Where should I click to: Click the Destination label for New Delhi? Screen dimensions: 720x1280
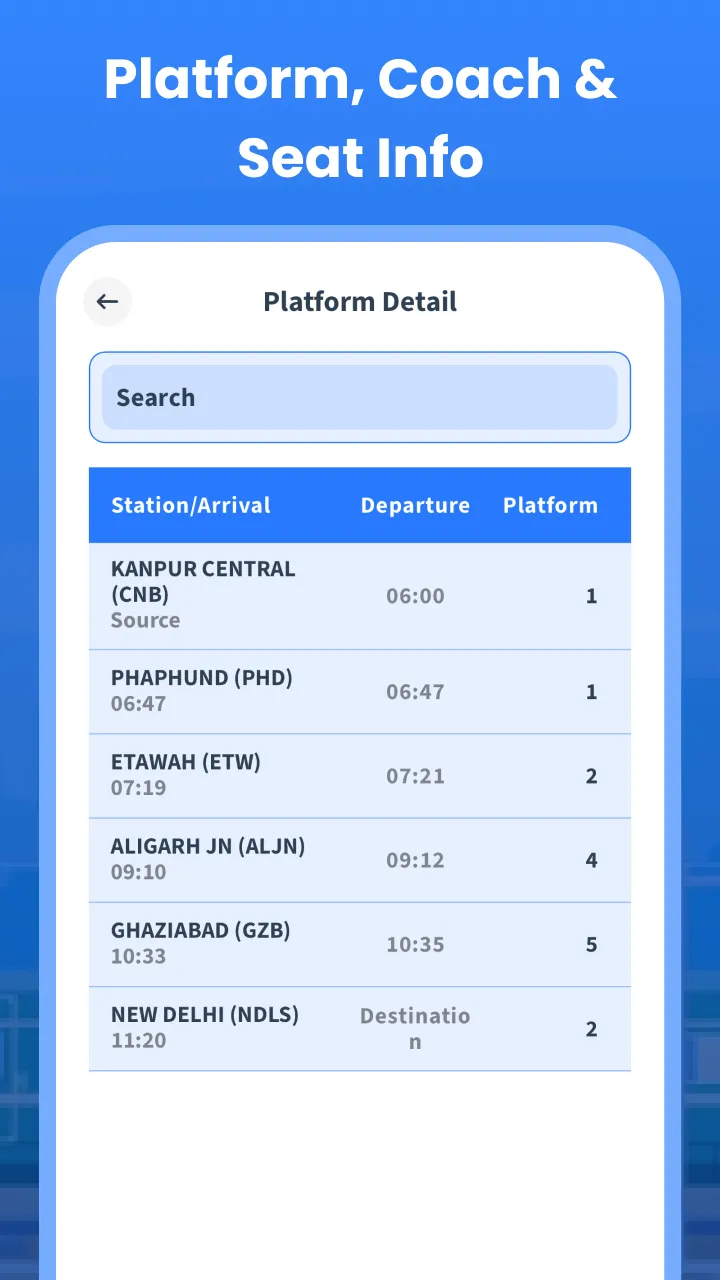[415, 1028]
